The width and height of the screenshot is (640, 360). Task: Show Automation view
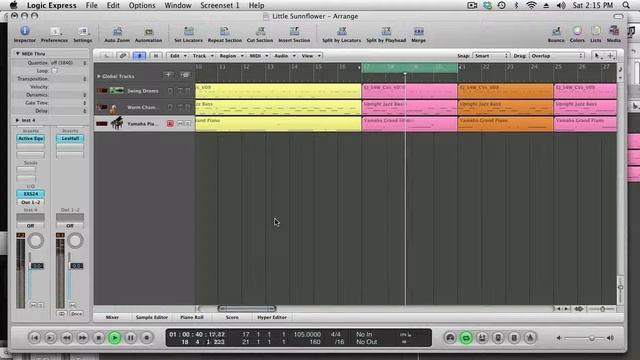[148, 34]
